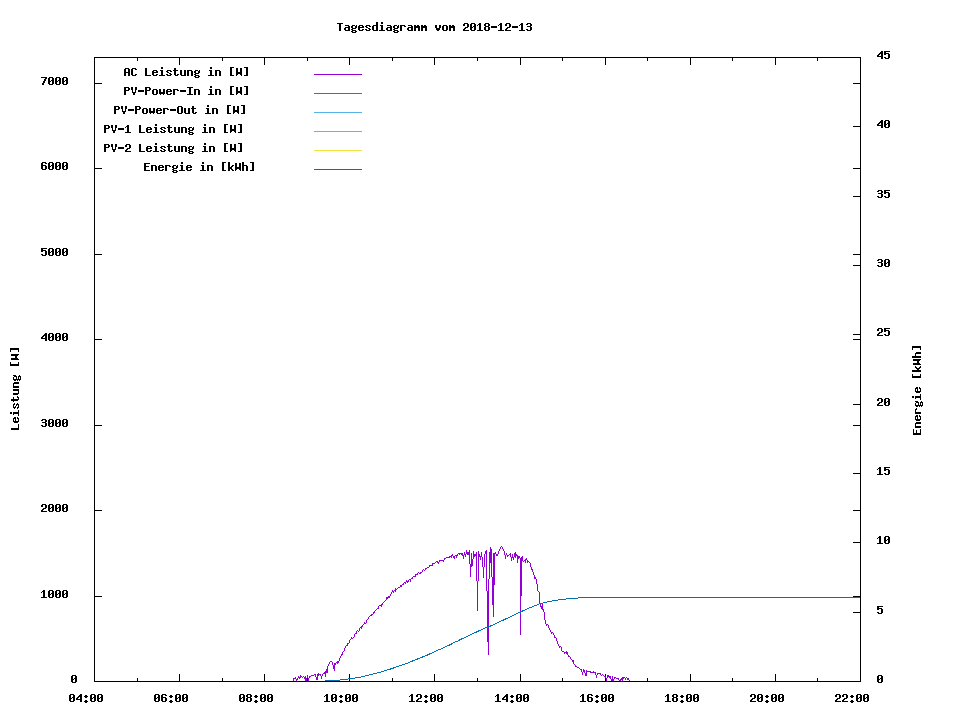Click the Energie in [kWh] legend entry
This screenshot has height=720, width=960.
point(199,167)
